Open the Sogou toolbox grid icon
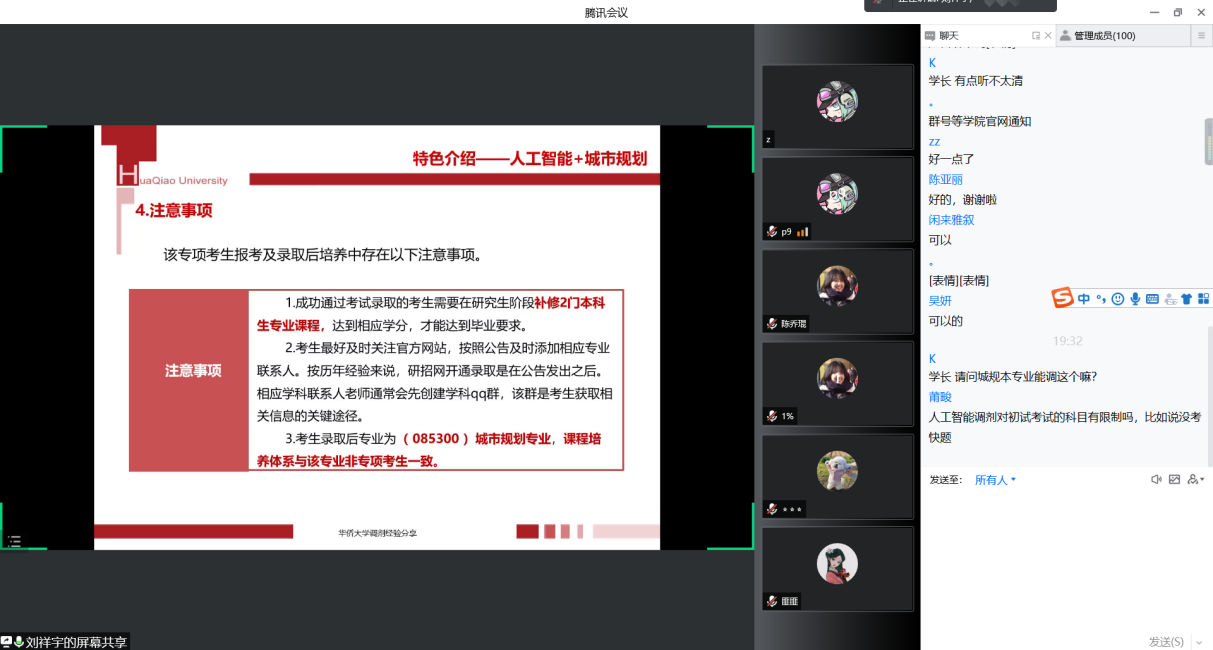The image size is (1213, 650). 1203,298
